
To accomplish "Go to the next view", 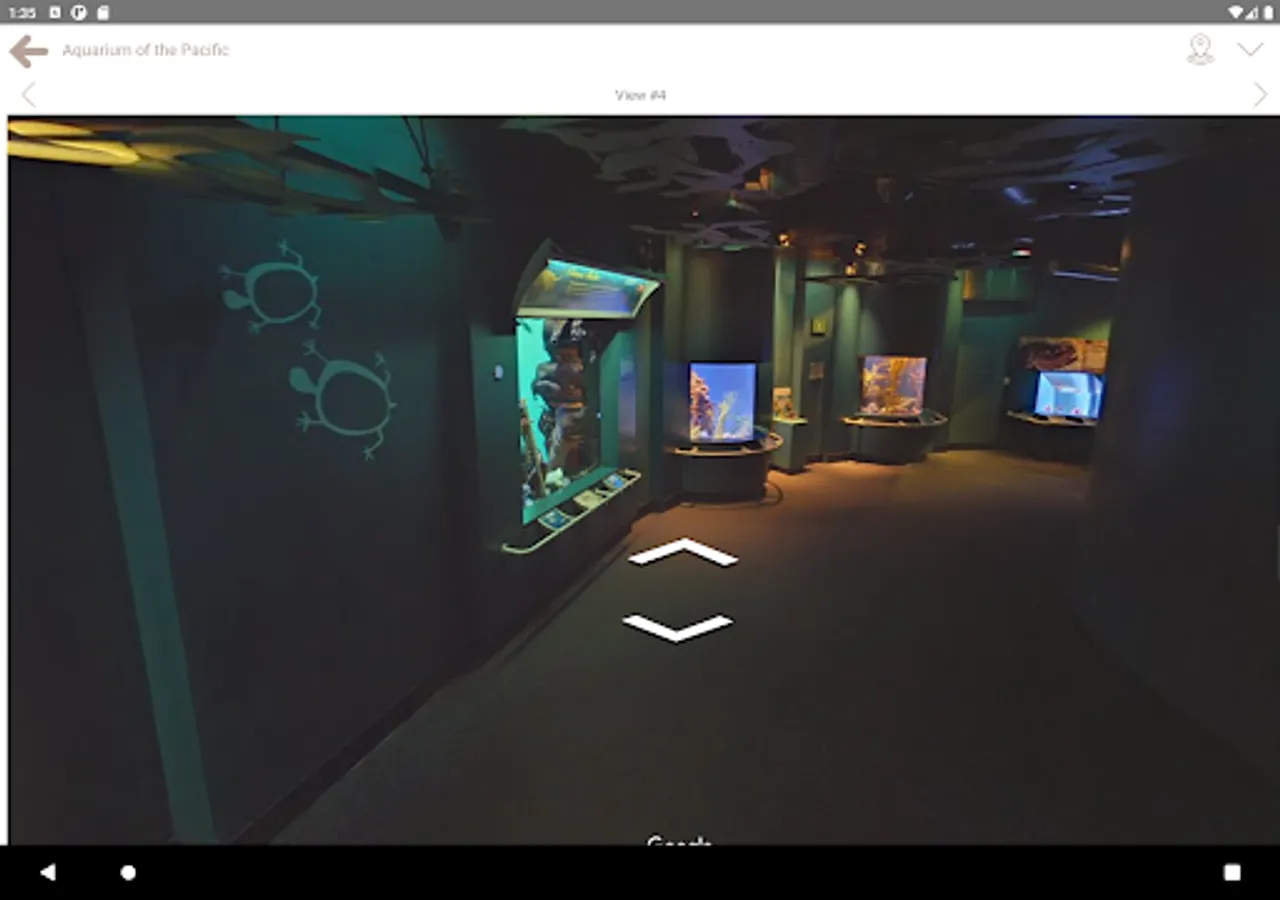I will tap(1260, 95).
